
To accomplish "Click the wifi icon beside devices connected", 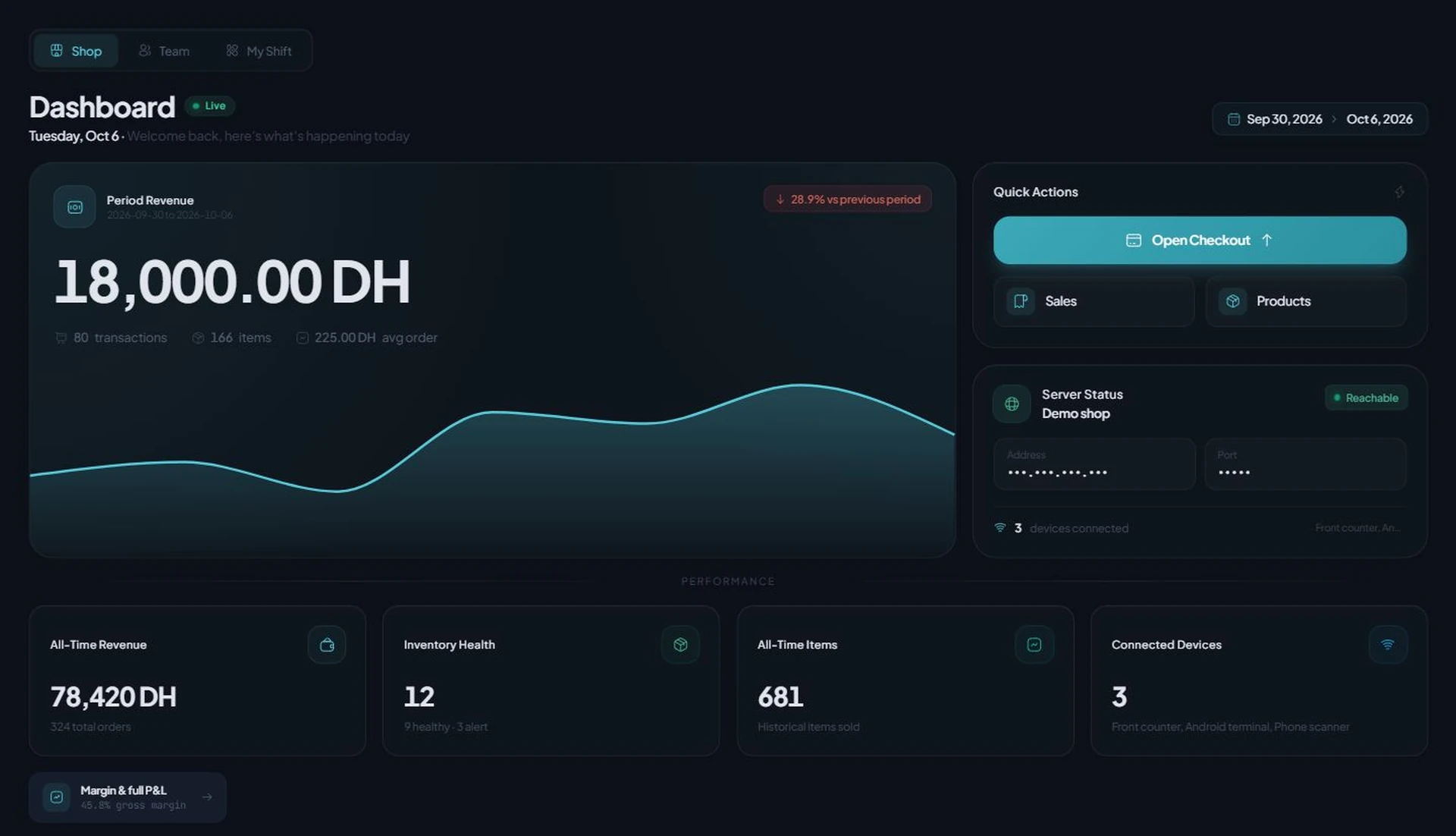I will (1000, 527).
